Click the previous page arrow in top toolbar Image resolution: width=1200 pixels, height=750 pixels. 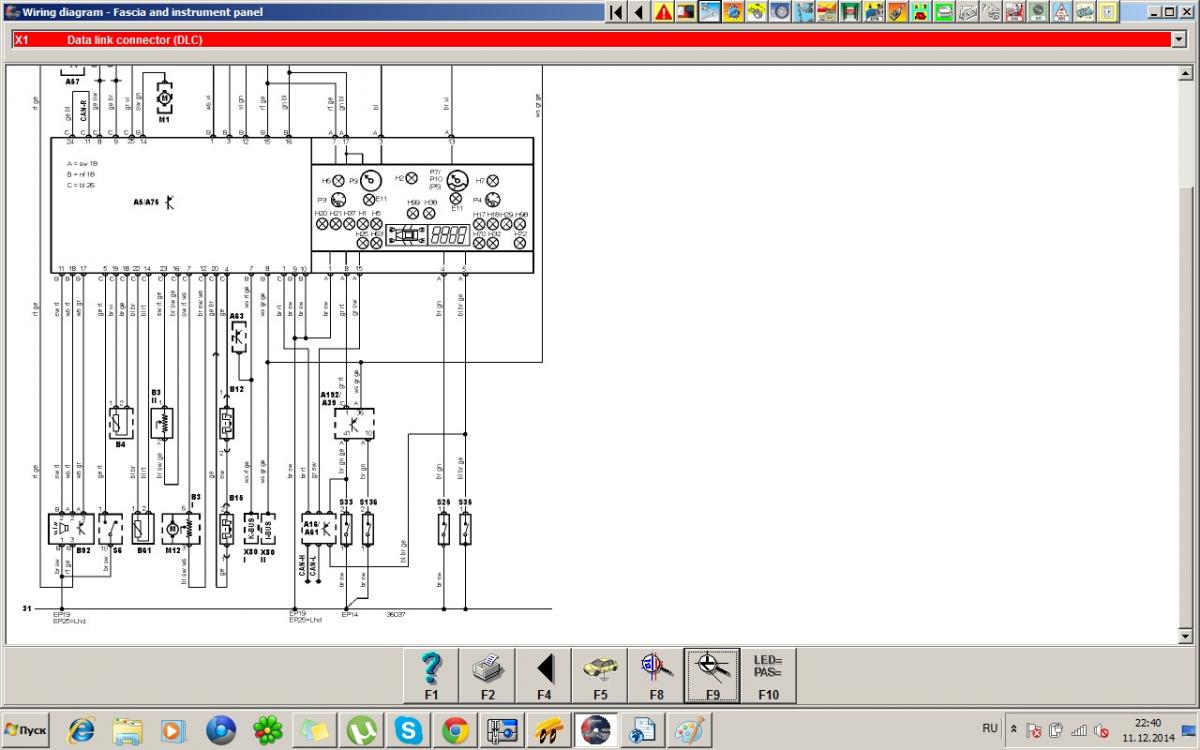pos(639,12)
